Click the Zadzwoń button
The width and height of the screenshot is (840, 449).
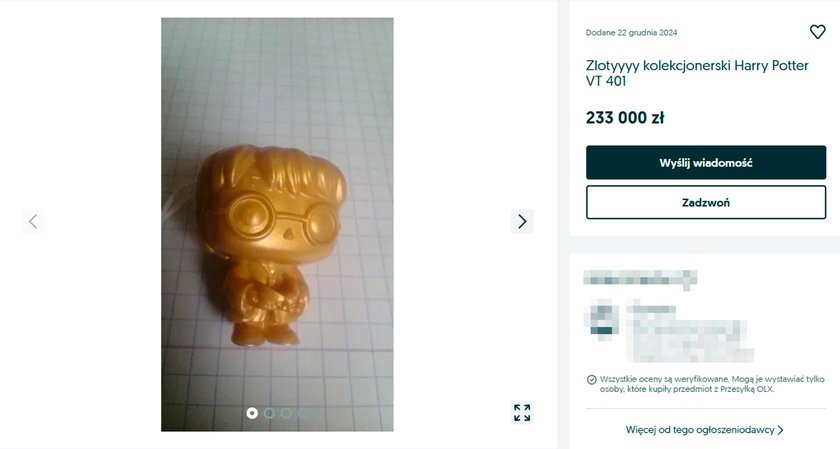tap(706, 203)
